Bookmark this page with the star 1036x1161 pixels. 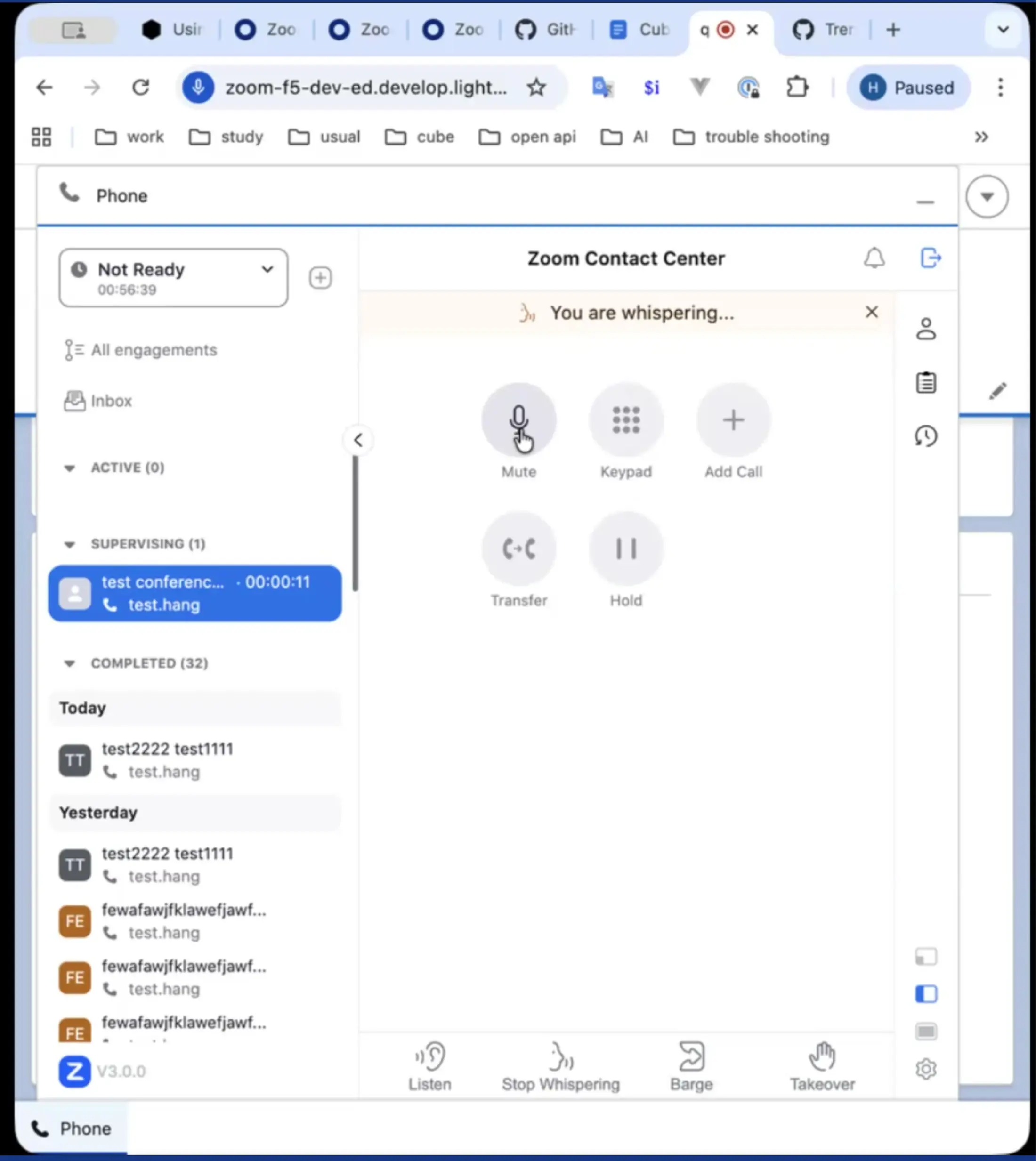535,88
